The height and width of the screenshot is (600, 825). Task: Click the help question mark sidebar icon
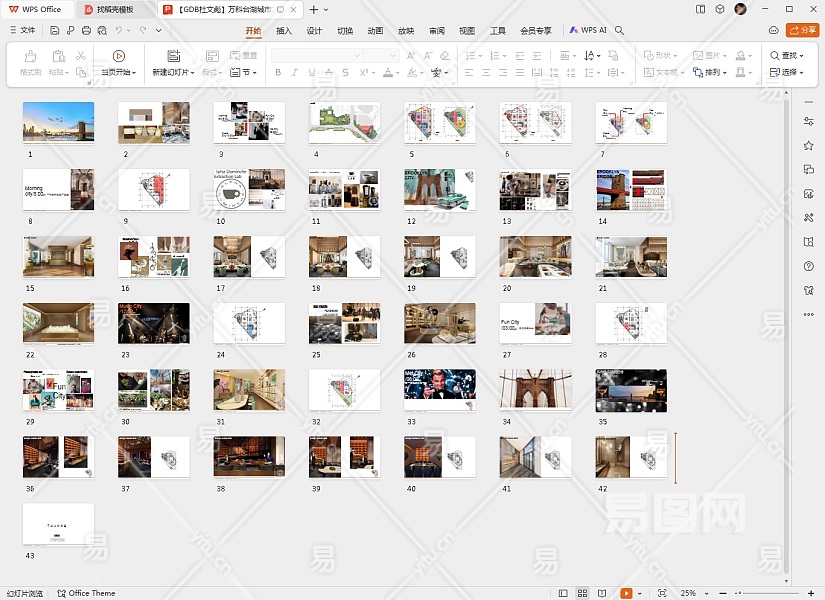pos(808,266)
